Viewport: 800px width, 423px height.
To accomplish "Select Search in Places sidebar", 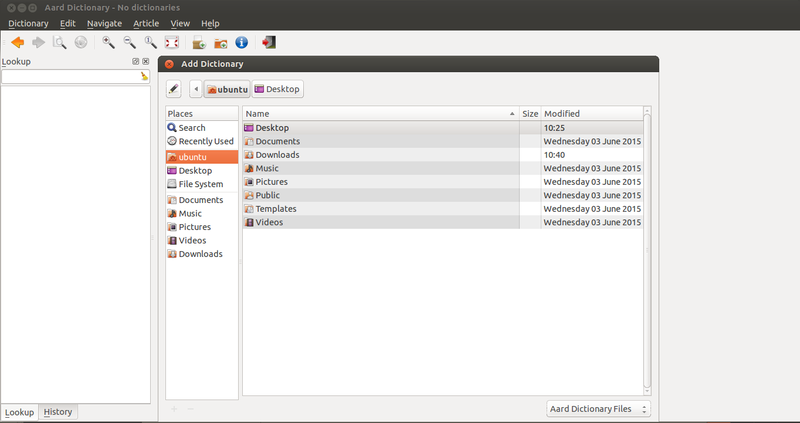I will [202, 128].
